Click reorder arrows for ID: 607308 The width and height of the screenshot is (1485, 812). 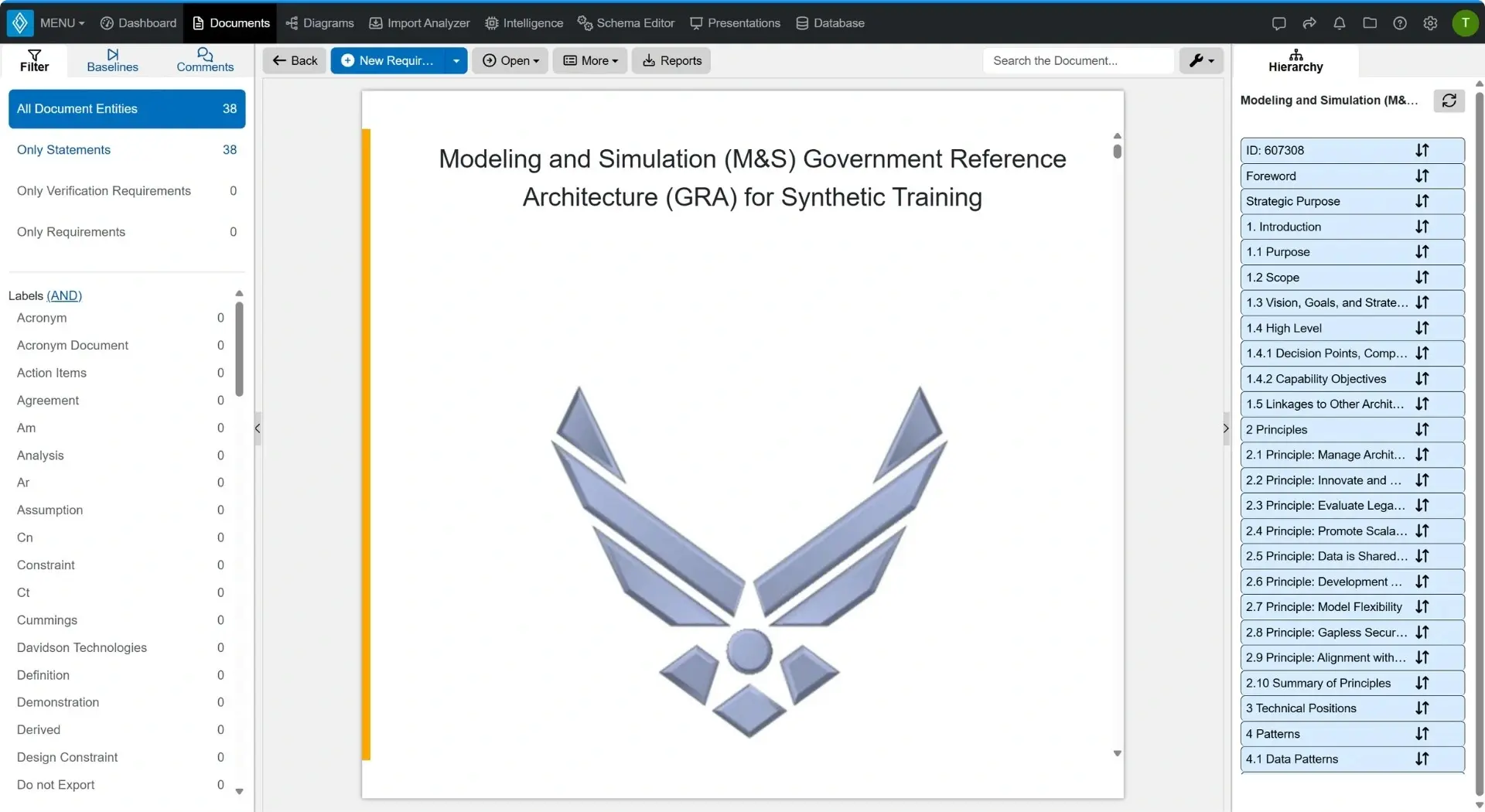pos(1422,150)
